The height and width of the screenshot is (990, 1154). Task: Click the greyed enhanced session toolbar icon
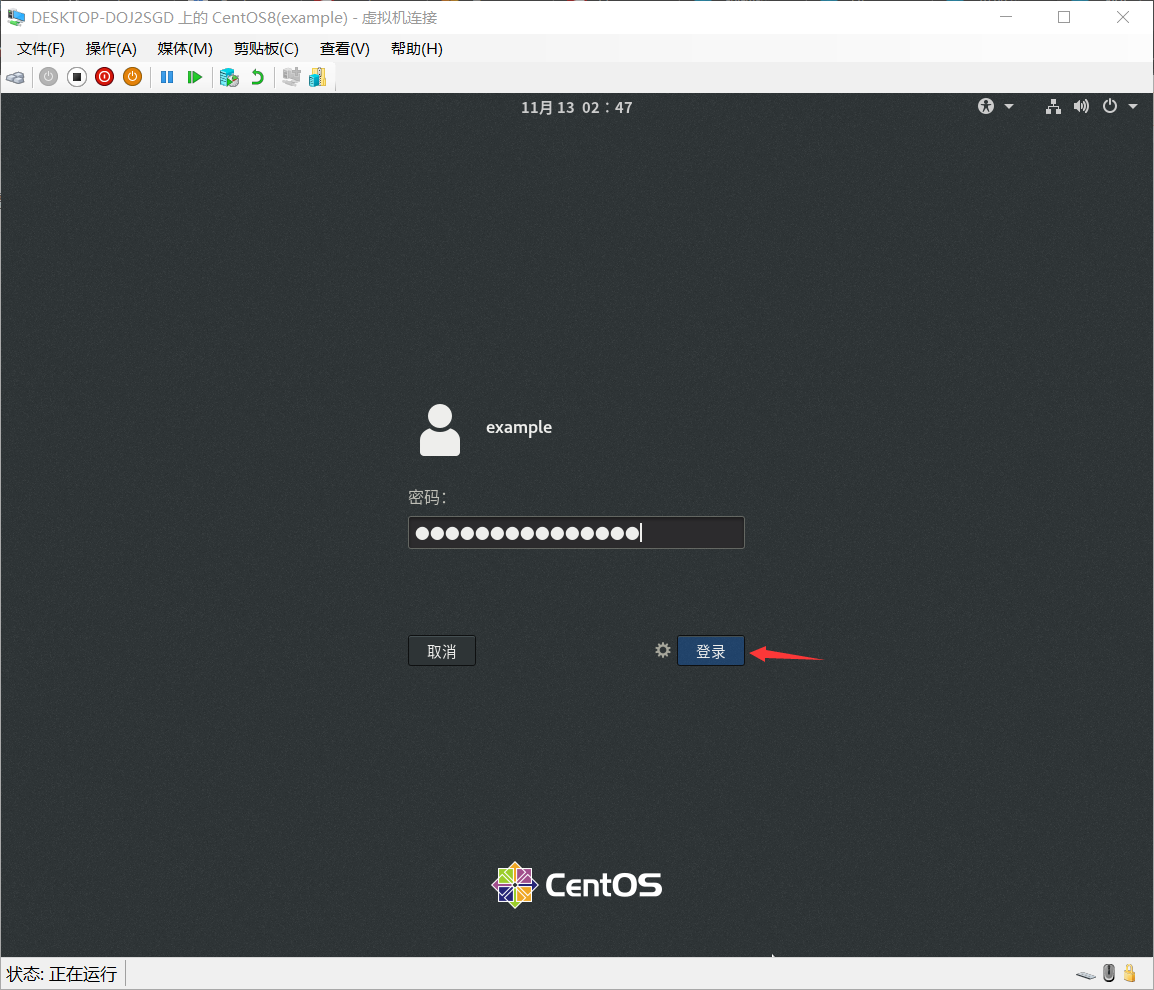(291, 77)
